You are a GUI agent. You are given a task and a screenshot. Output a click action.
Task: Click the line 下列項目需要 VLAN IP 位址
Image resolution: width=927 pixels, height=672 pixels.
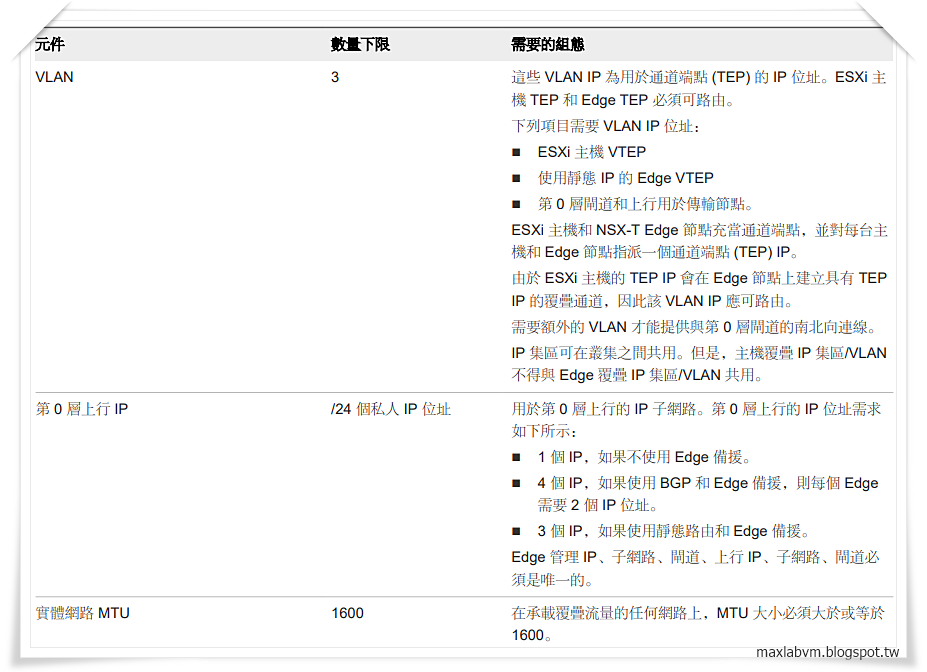coord(605,126)
